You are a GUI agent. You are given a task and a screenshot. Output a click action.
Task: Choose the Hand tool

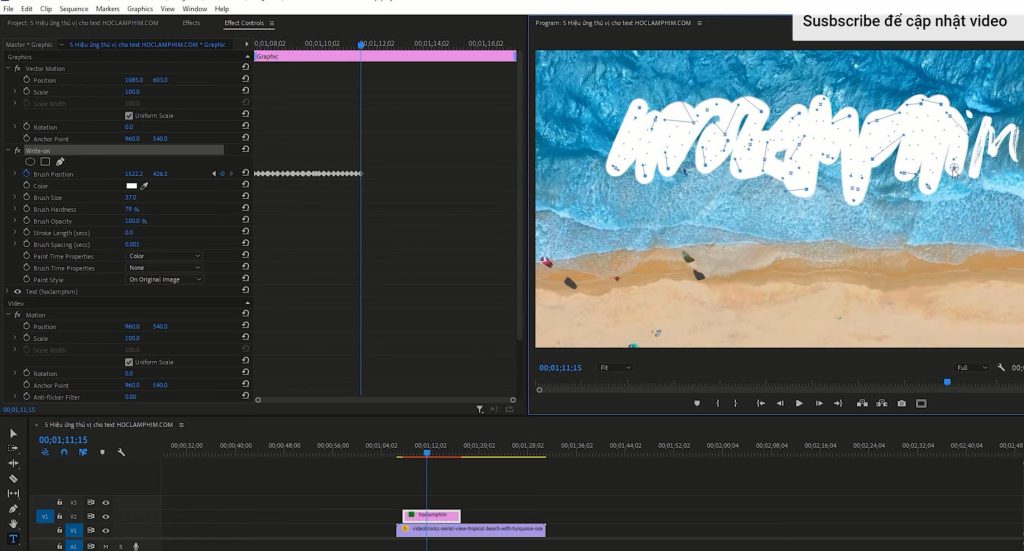click(x=13, y=524)
